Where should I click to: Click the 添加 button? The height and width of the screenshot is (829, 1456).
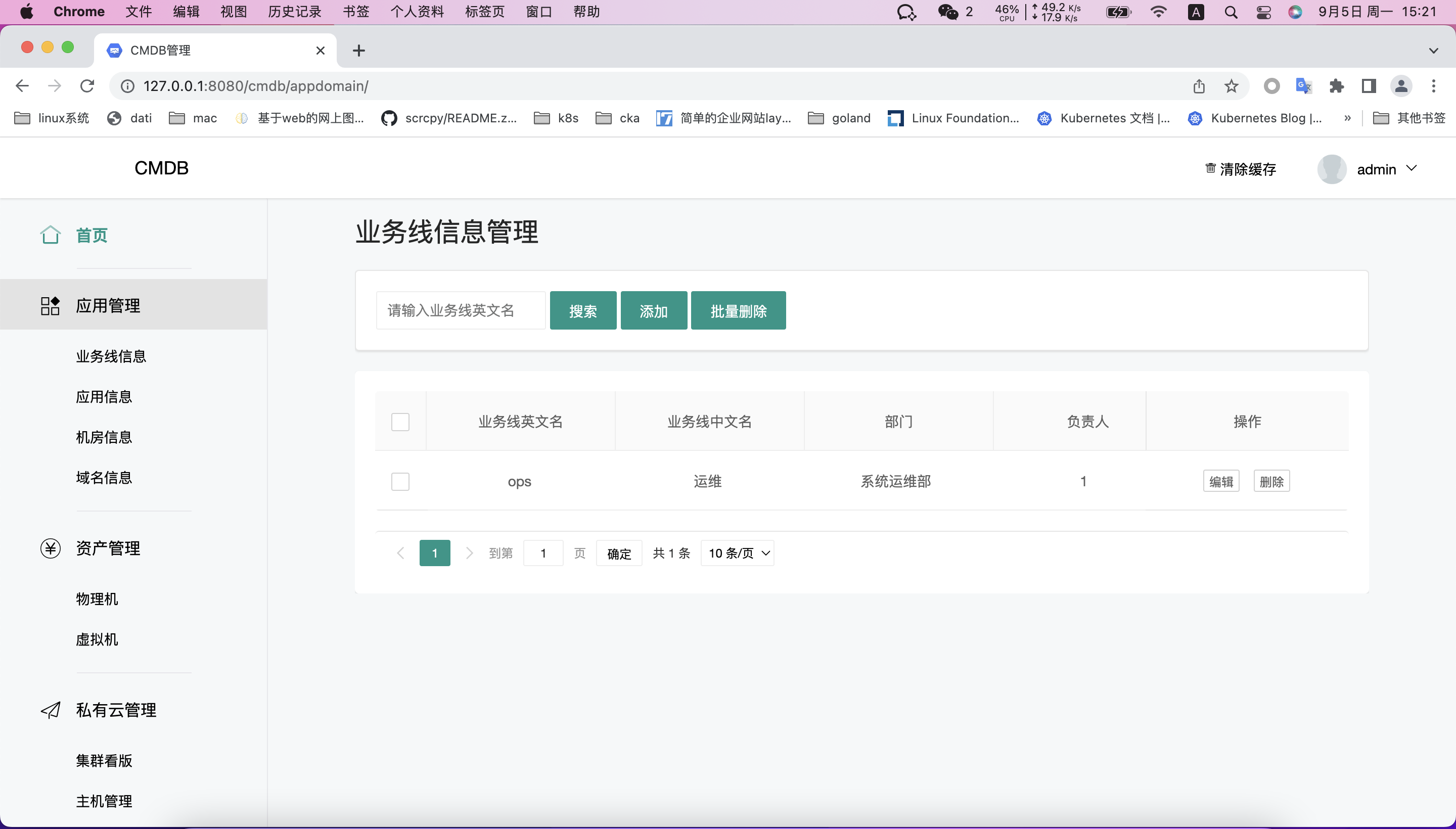coord(654,310)
